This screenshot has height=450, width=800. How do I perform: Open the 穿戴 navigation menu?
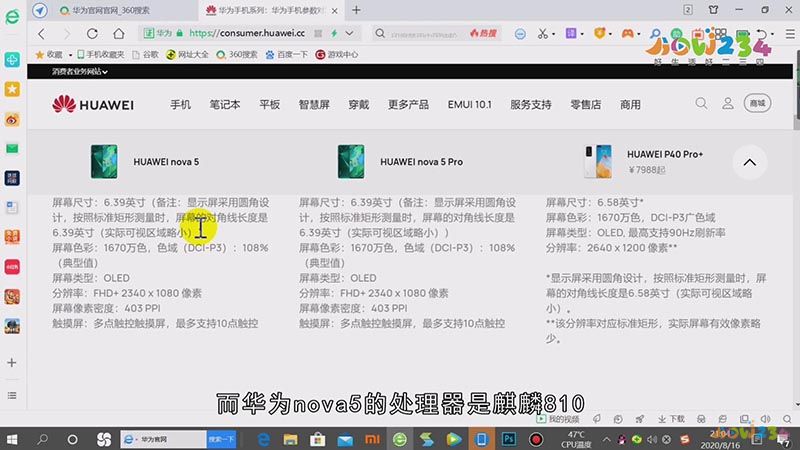click(x=359, y=105)
